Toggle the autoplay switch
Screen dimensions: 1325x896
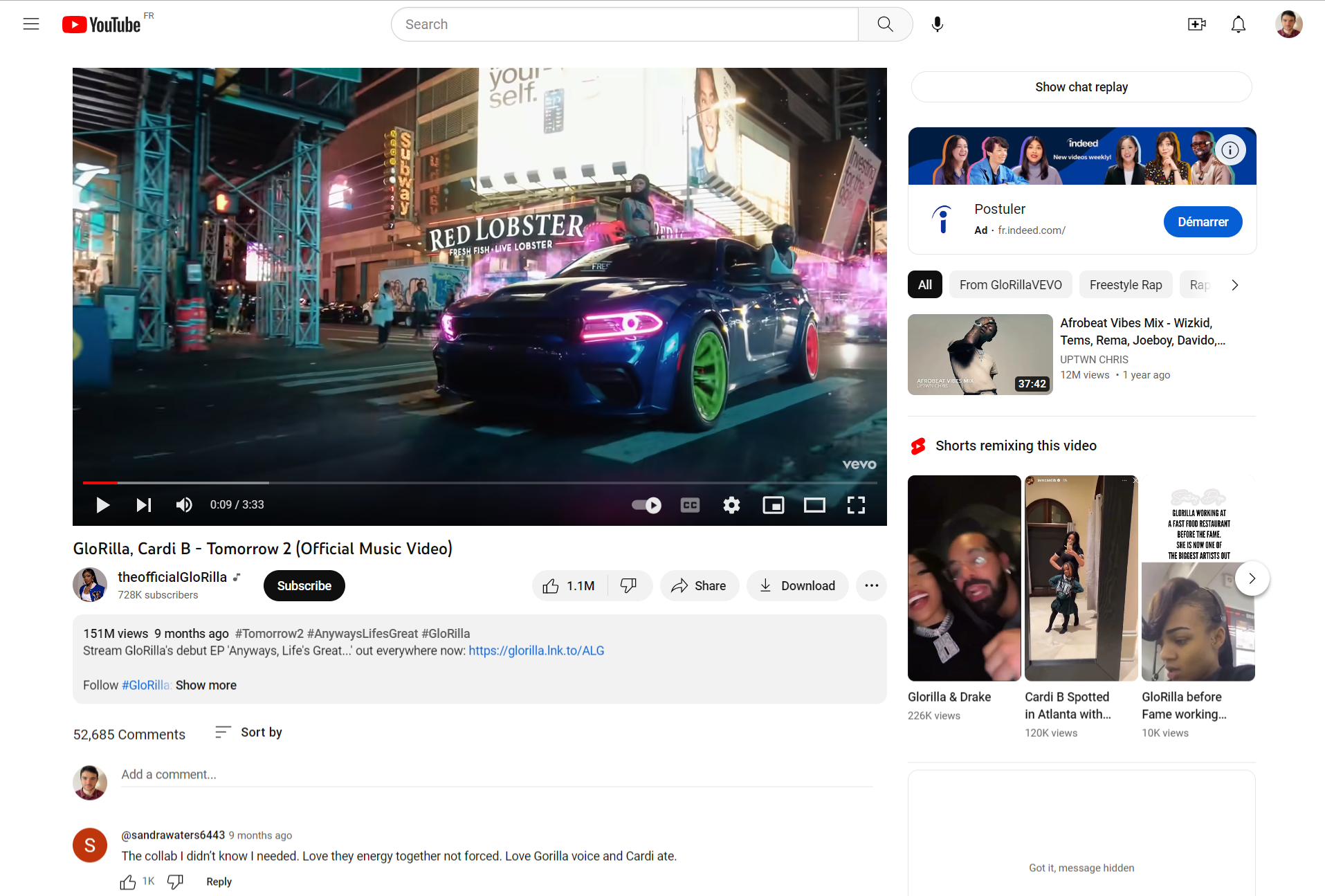click(646, 505)
